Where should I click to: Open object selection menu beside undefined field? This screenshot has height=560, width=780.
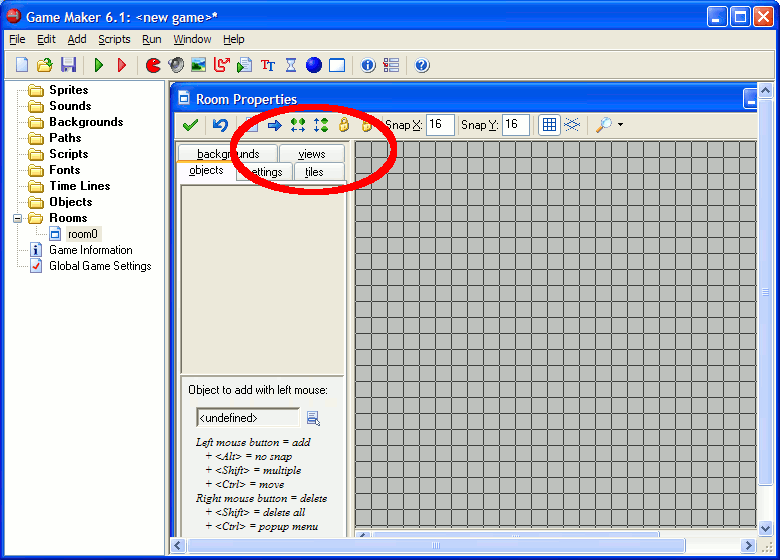point(313,418)
